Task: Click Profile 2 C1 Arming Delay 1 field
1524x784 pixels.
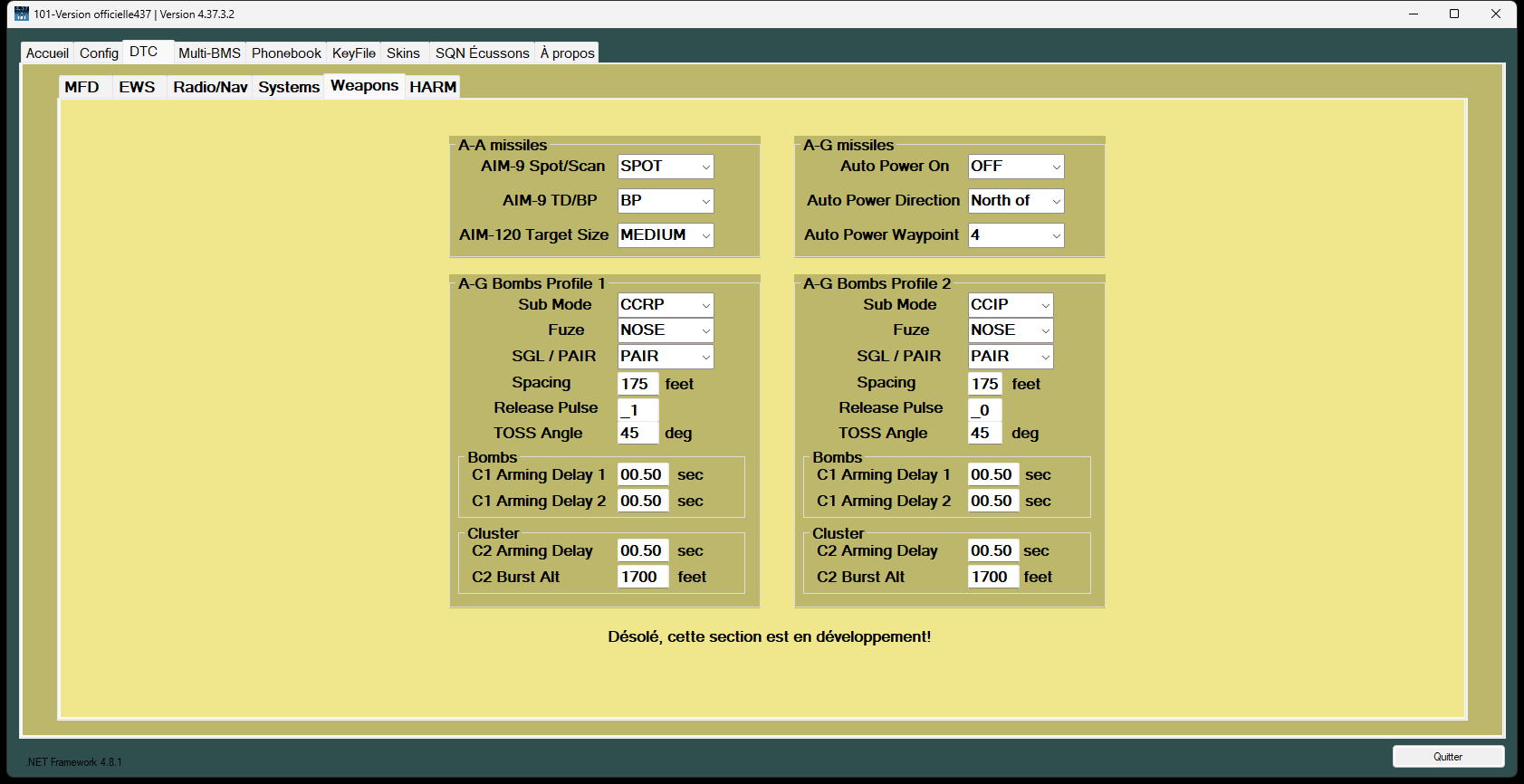Action: pos(993,475)
